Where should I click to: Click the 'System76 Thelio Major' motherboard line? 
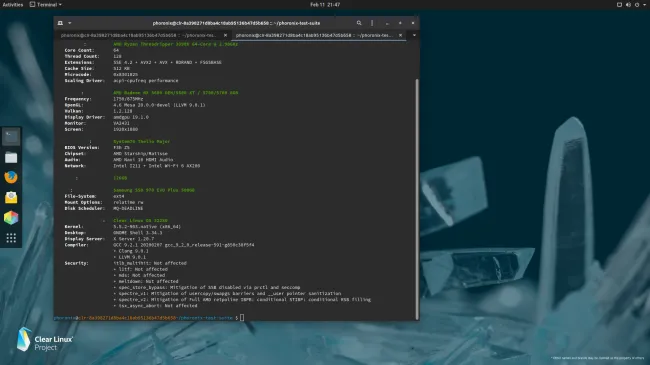[x=142, y=141]
